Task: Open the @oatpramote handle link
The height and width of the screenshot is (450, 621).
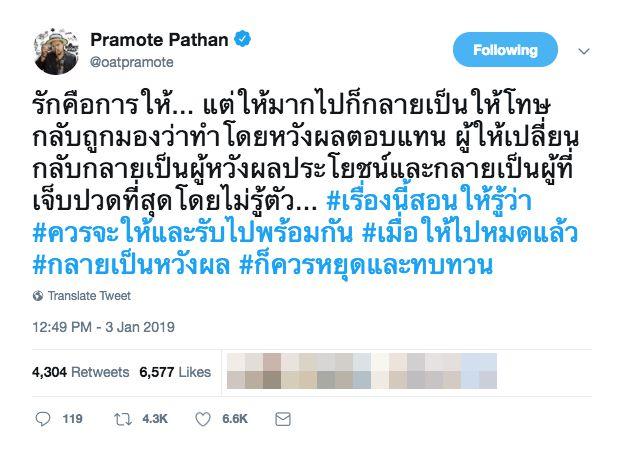Action: pyautogui.click(x=132, y=62)
